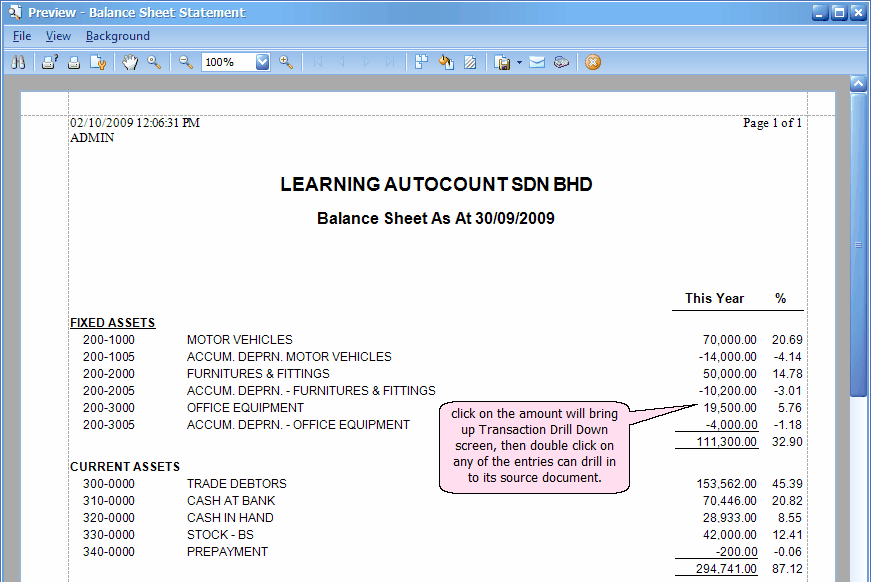Screen dimensions: 871x582
Task: Click the Send via E-mail envelope
Action: (x=537, y=62)
